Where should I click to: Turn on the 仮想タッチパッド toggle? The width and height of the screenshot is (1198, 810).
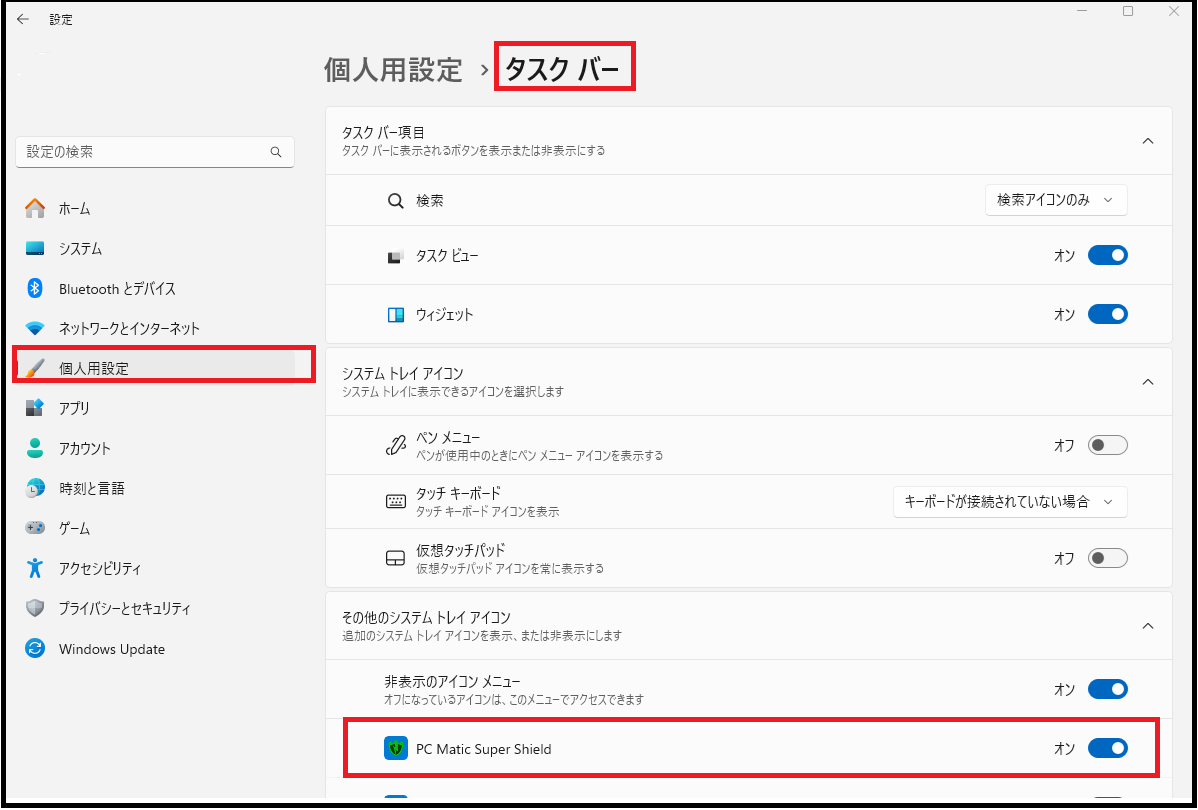tap(1107, 557)
